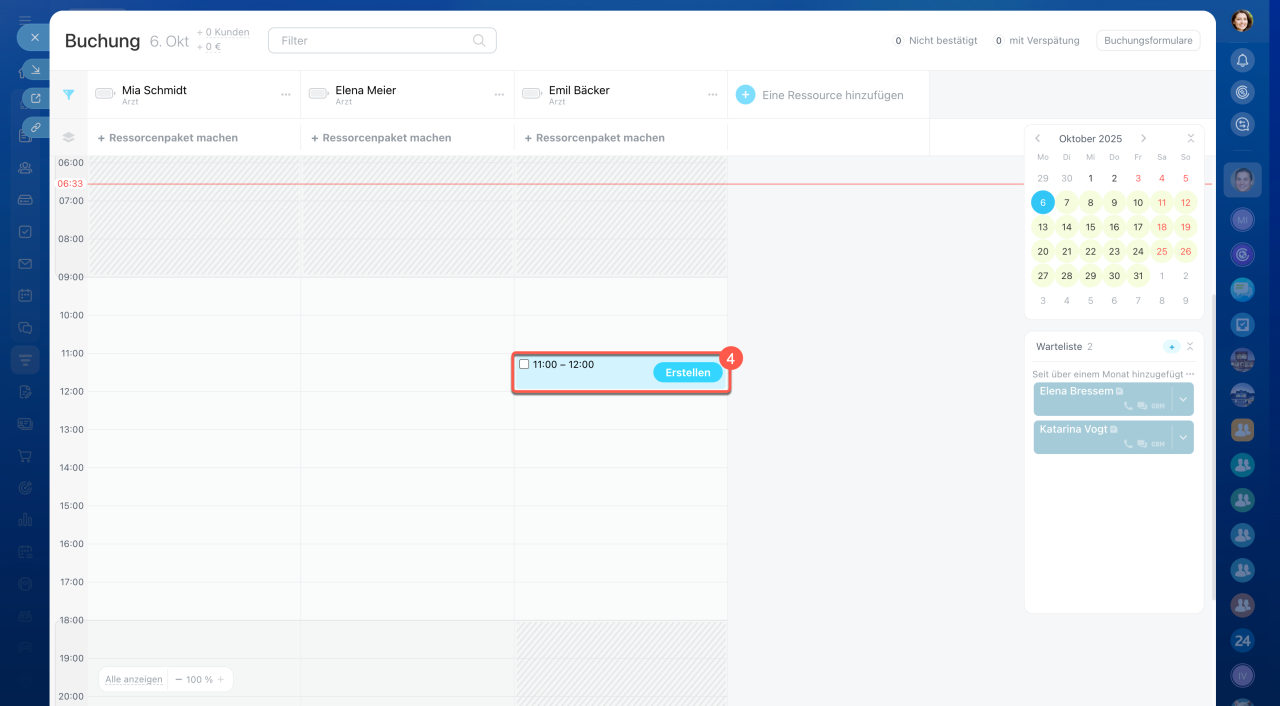
Task: Click the Oktober 2025 month title
Action: click(1090, 139)
